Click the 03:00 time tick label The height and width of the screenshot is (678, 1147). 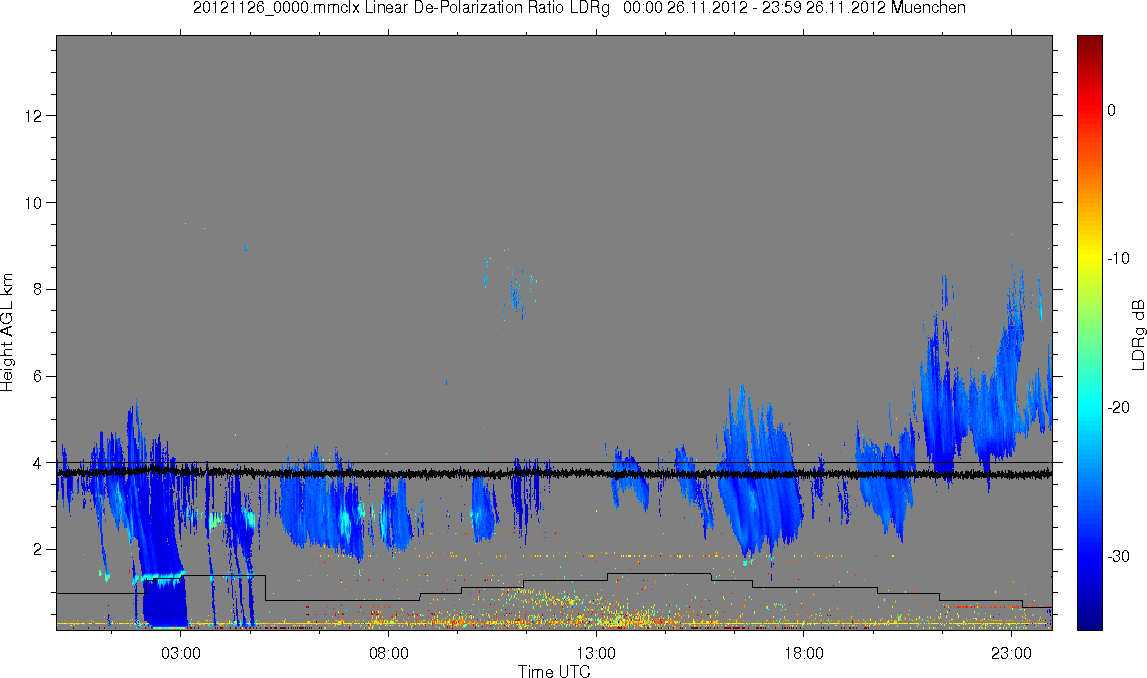click(181, 653)
